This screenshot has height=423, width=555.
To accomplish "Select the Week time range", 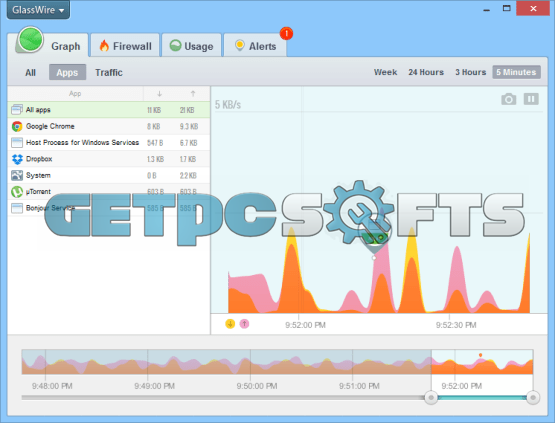I will pos(385,72).
